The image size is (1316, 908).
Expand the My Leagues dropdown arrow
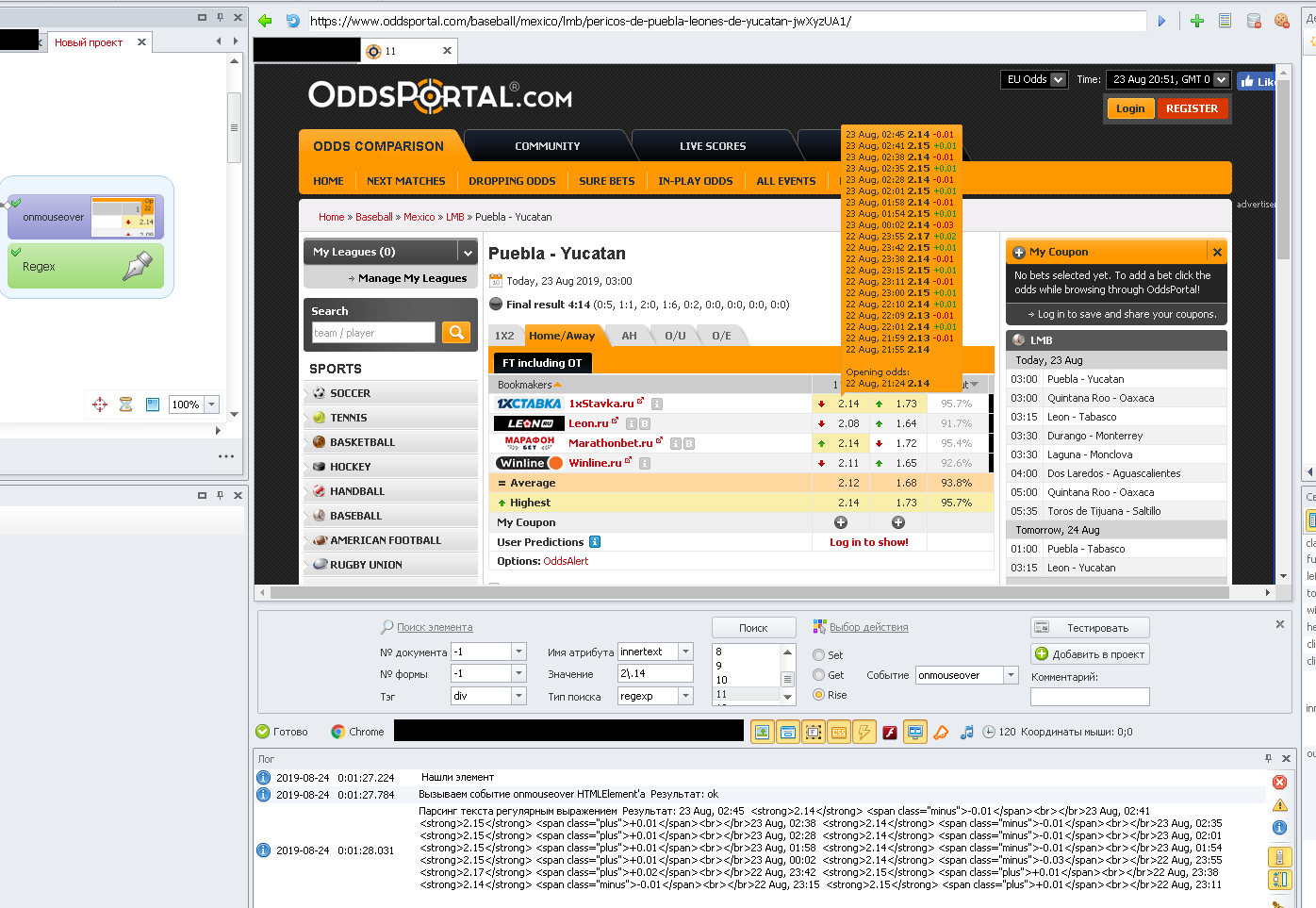468,252
